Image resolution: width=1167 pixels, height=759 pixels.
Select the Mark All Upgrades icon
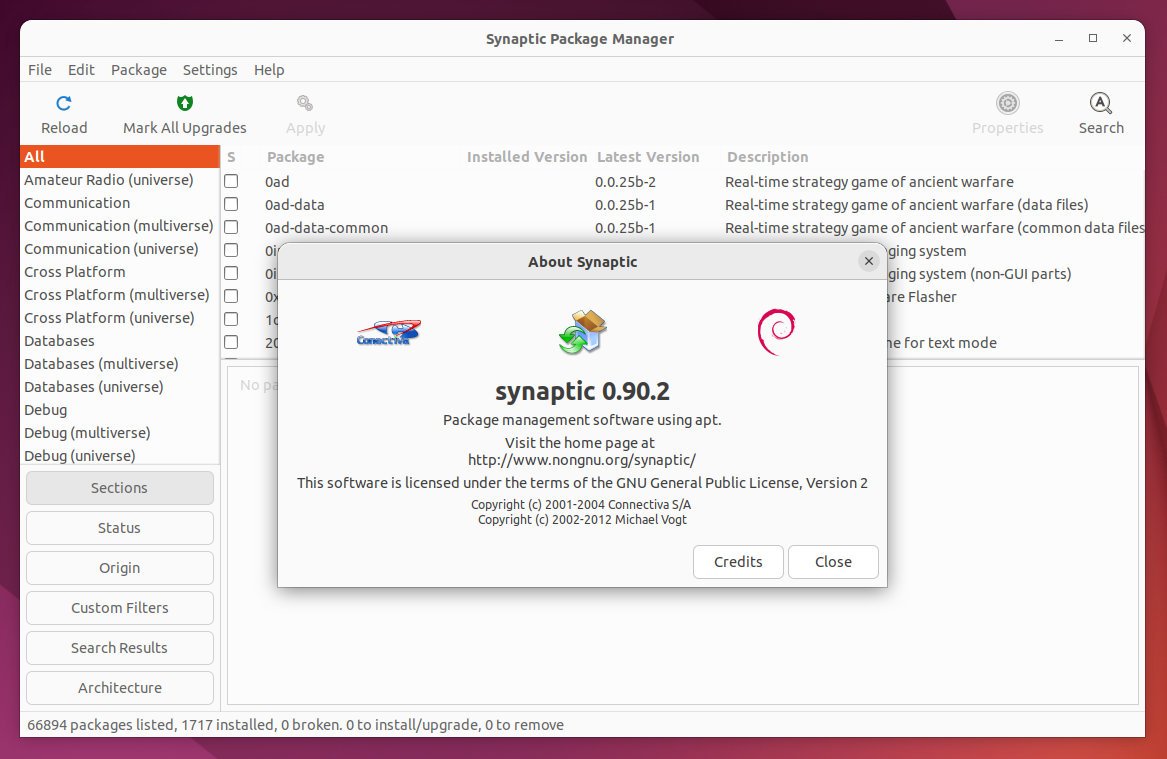184,103
